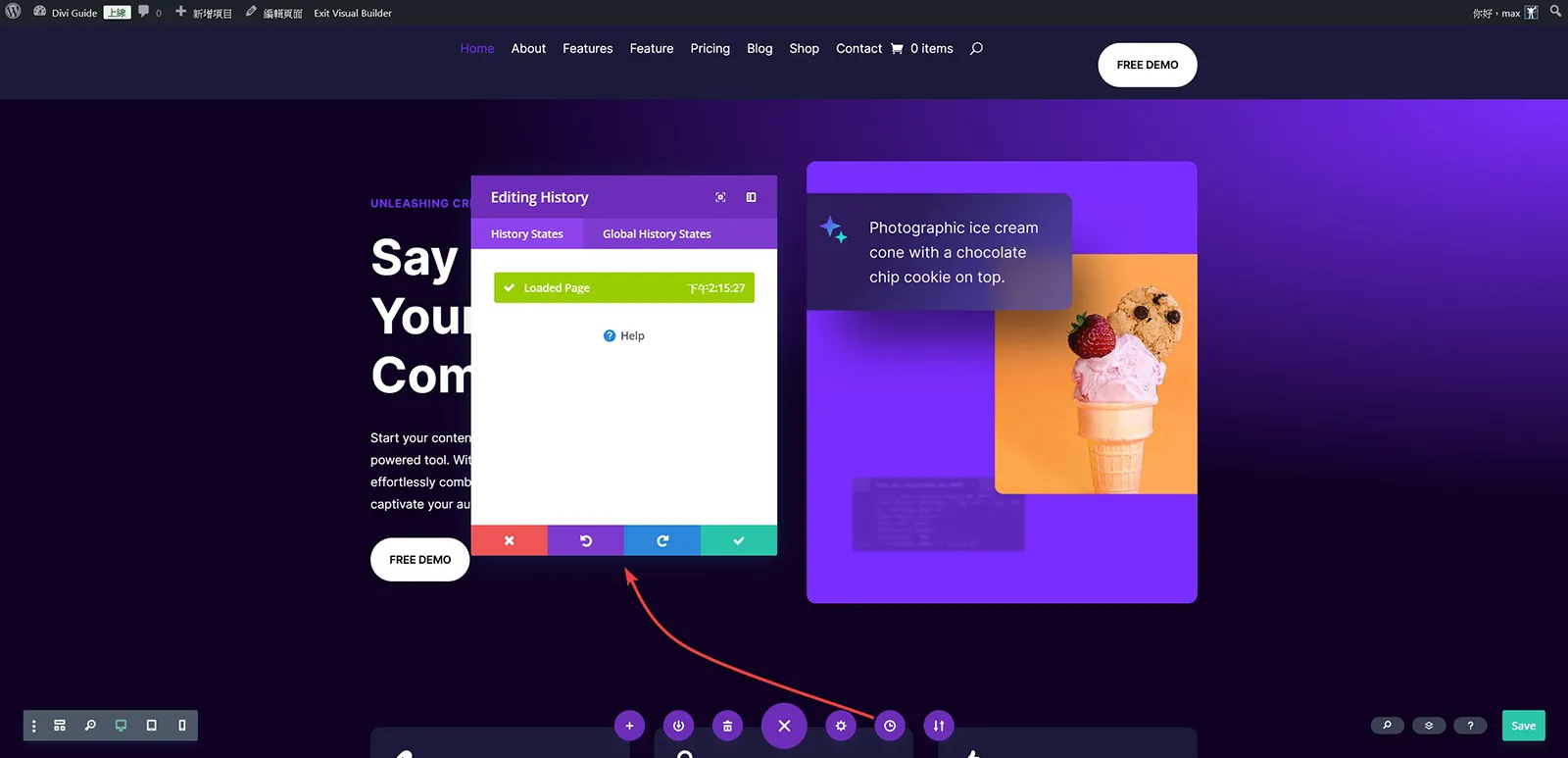Click the trash clear layout icon

[727, 726]
